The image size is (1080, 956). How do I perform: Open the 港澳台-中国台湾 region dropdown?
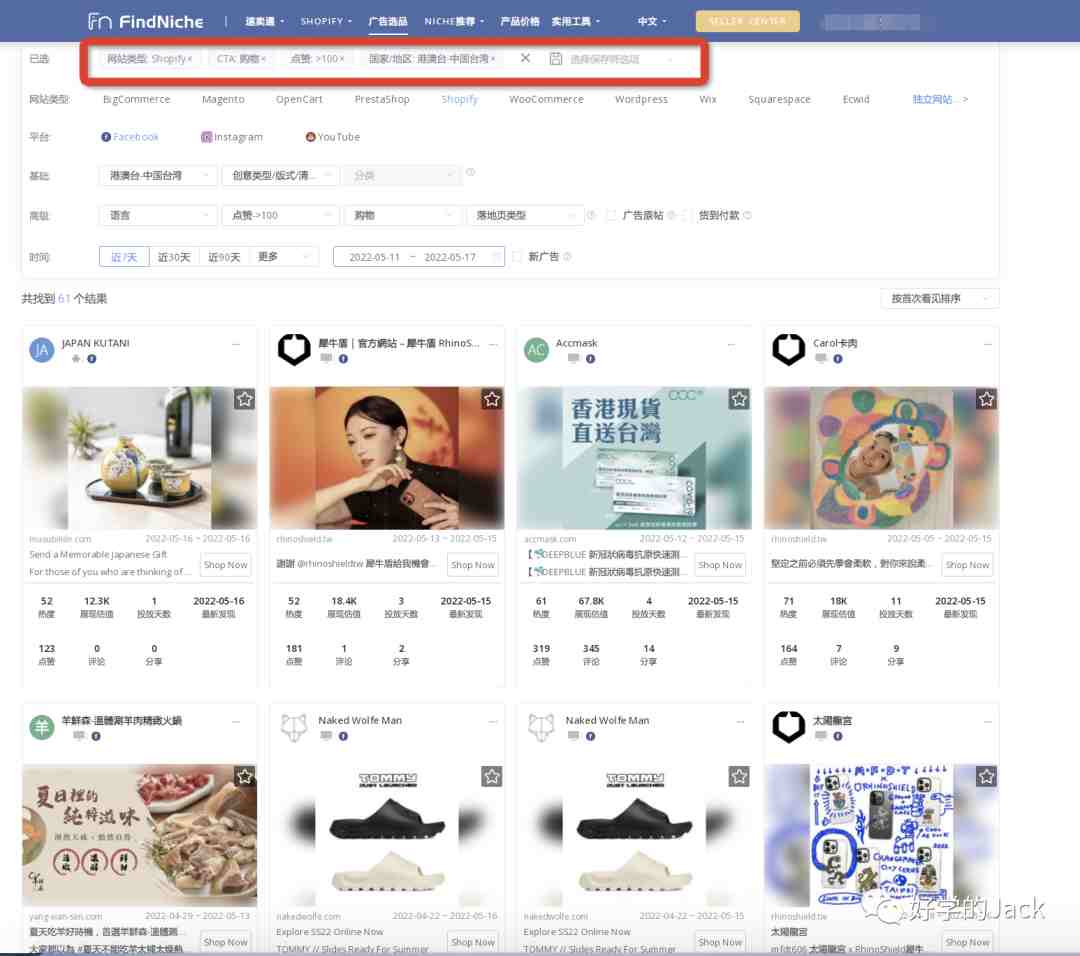pyautogui.click(x=158, y=176)
